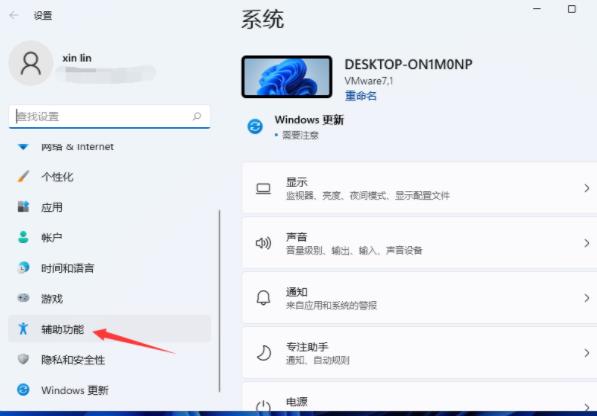The width and height of the screenshot is (597, 416).
Task: Minimize the Settings window
Action: click(537, 9)
